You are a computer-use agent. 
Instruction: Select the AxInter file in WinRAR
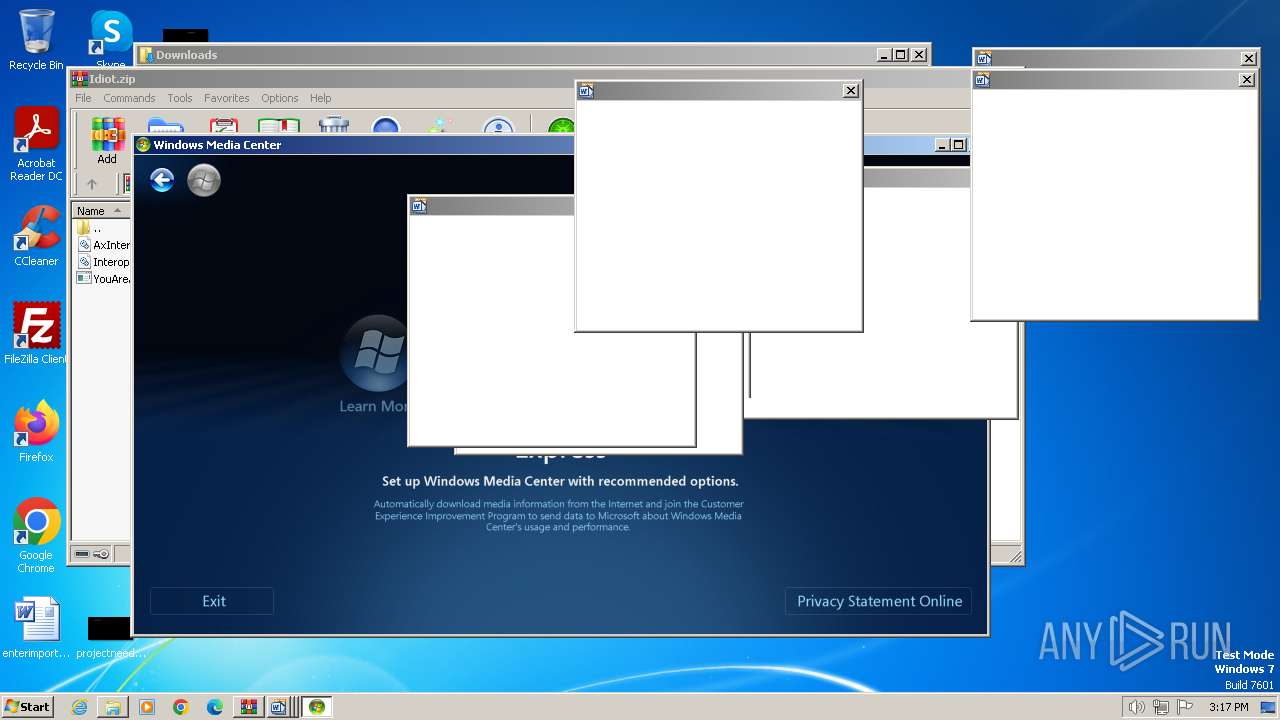point(102,245)
